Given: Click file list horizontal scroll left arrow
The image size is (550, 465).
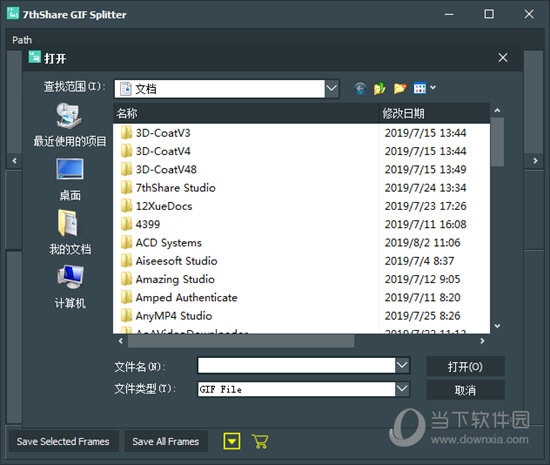Looking at the screenshot, I should [121, 341].
